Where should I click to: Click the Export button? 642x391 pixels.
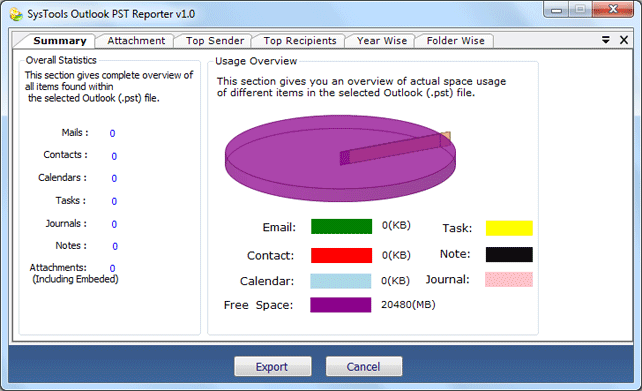[x=273, y=366]
